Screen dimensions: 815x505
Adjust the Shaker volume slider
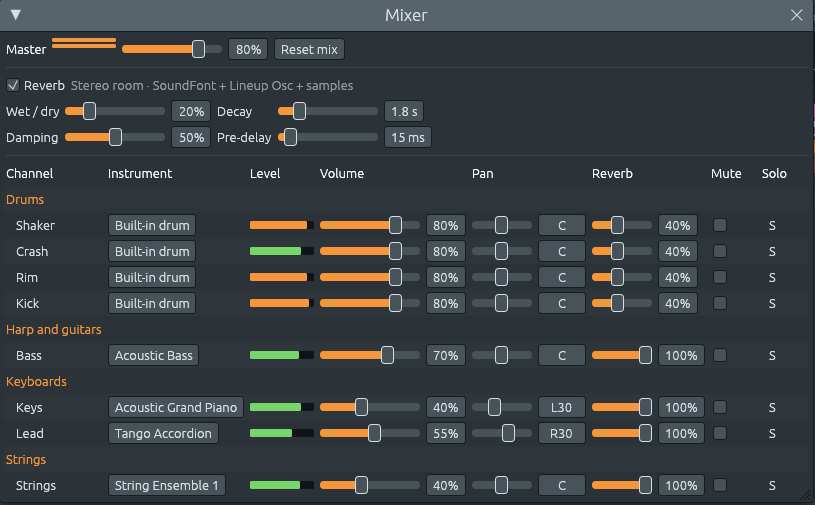click(x=370, y=225)
